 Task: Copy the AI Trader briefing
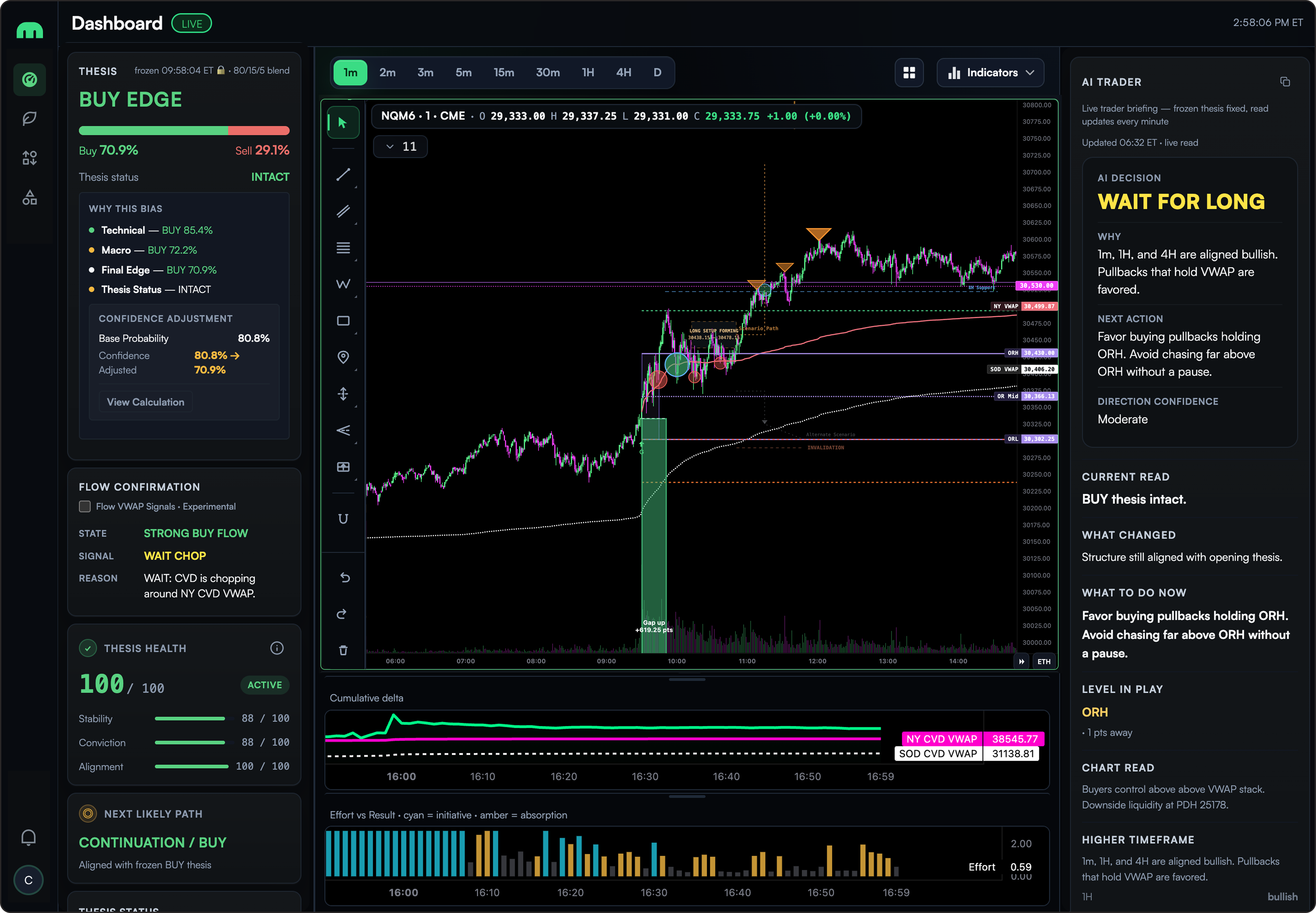(x=1285, y=82)
